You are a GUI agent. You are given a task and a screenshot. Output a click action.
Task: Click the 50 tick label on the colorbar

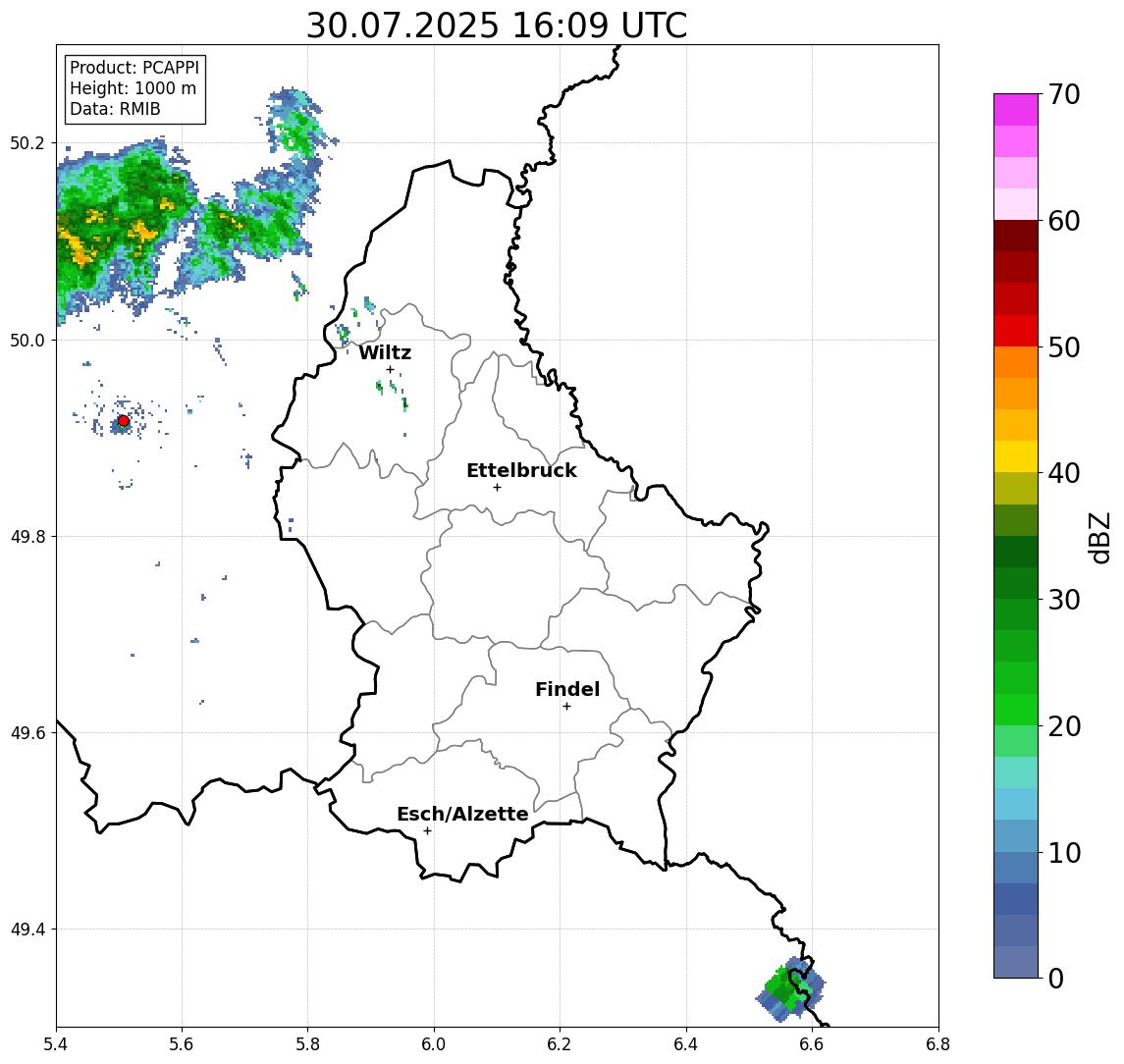(x=1064, y=347)
